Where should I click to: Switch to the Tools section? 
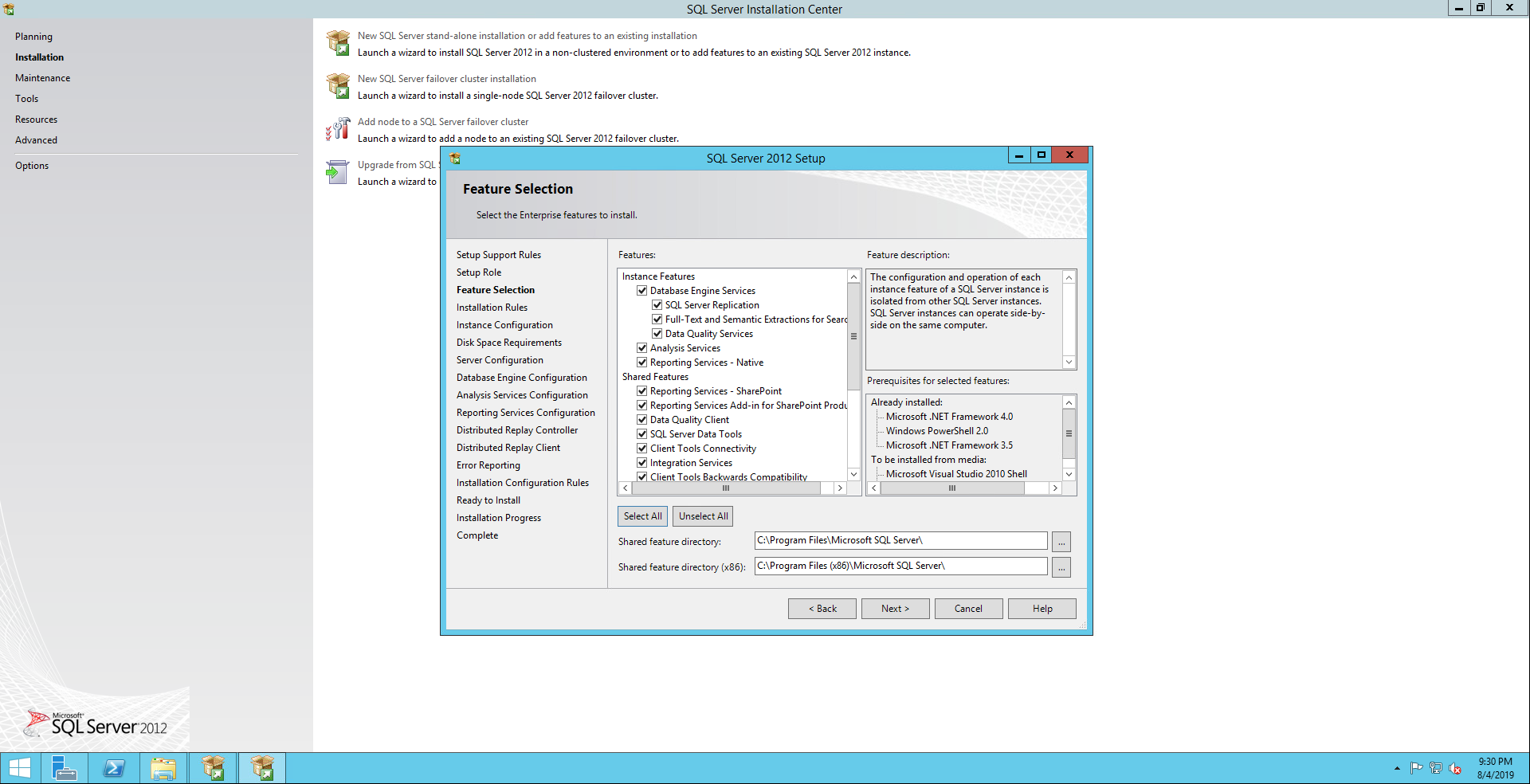click(x=26, y=99)
